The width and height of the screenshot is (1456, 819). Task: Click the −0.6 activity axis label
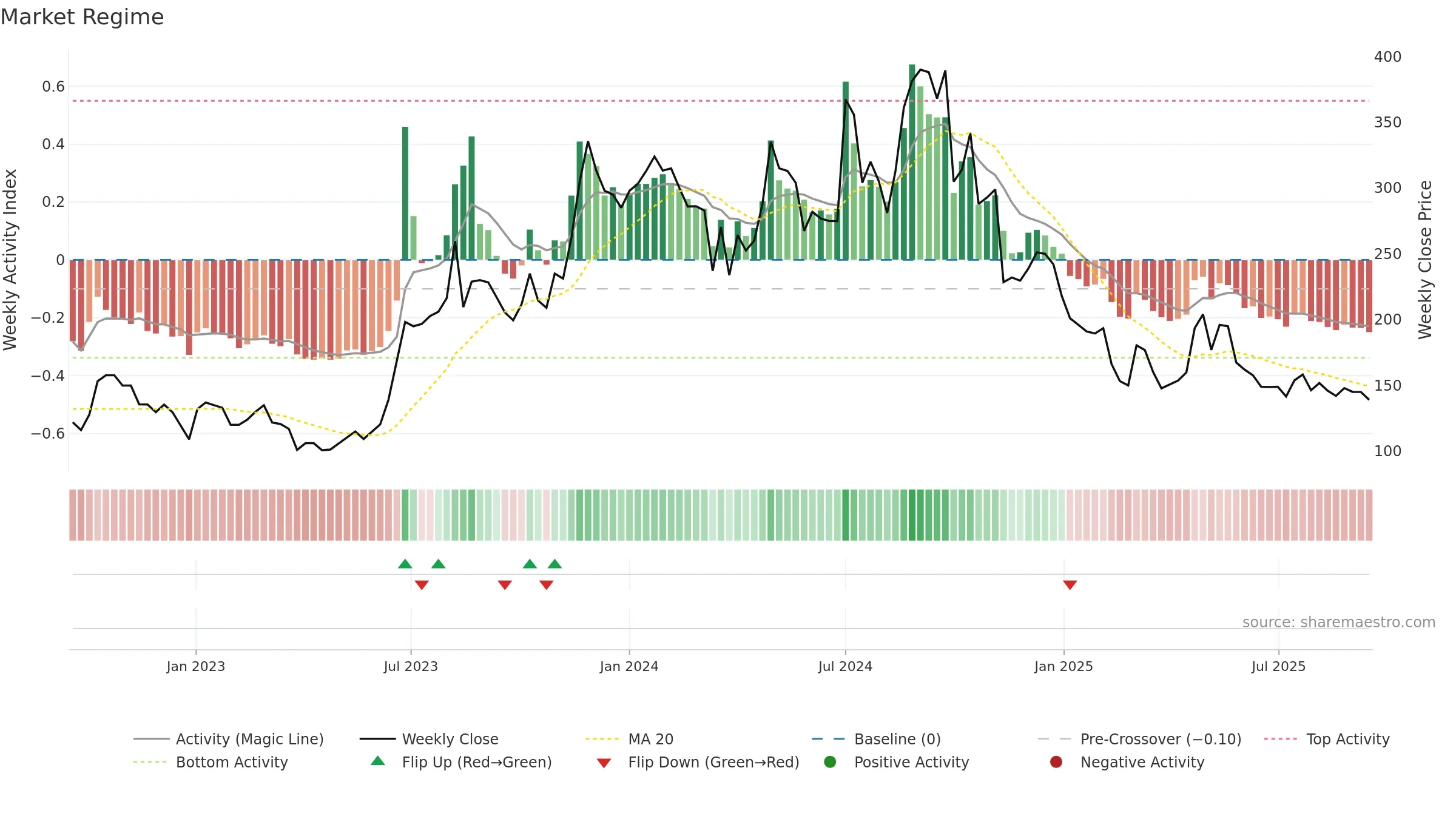point(48,434)
